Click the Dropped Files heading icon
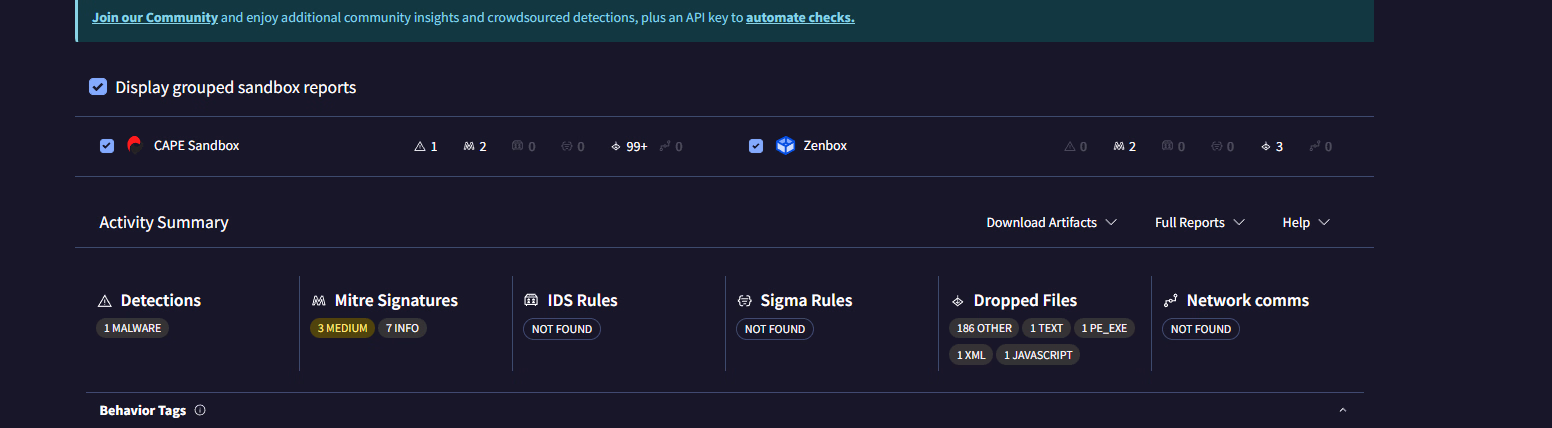The width and height of the screenshot is (1552, 428). [x=957, y=301]
